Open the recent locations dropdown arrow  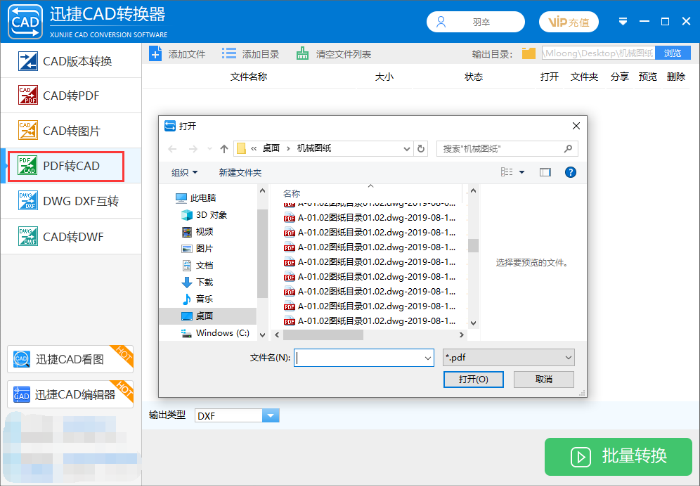pyautogui.click(x=209, y=149)
